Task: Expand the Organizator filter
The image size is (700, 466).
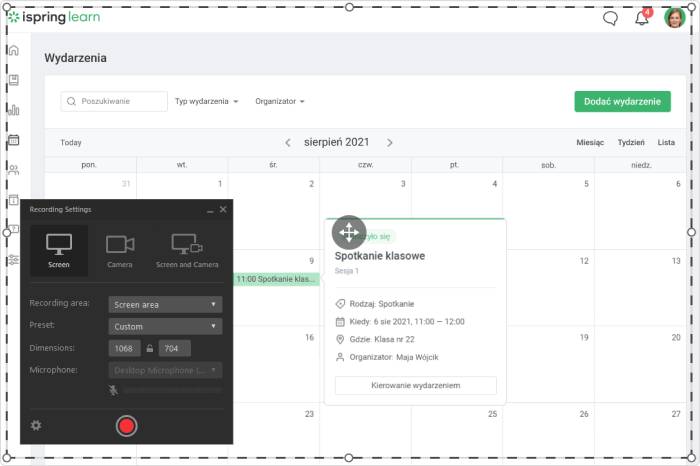Action: pos(280,101)
